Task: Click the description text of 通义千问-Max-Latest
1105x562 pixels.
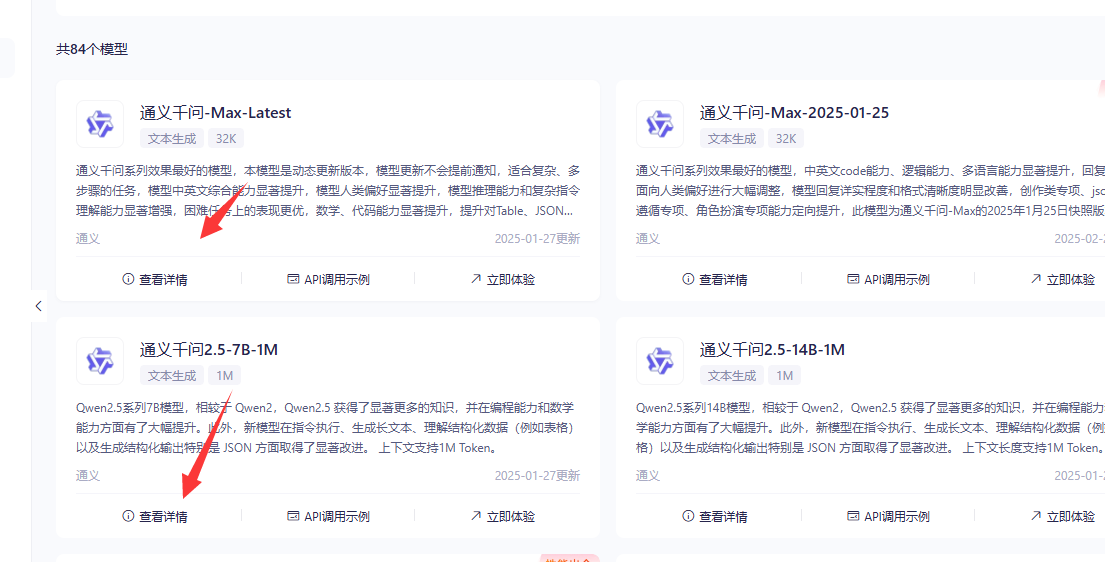Action: click(x=328, y=190)
